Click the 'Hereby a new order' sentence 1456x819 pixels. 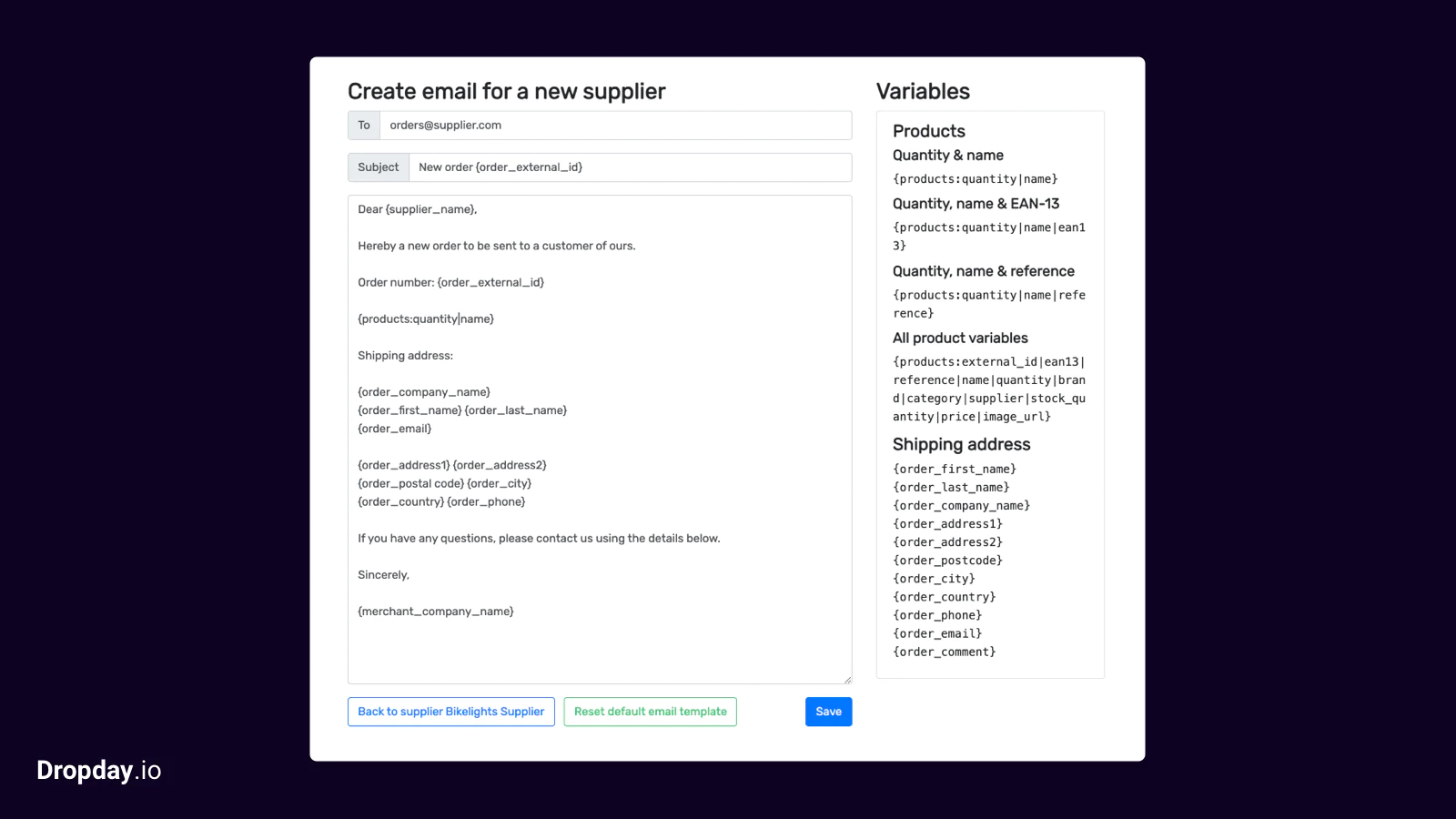[497, 246]
